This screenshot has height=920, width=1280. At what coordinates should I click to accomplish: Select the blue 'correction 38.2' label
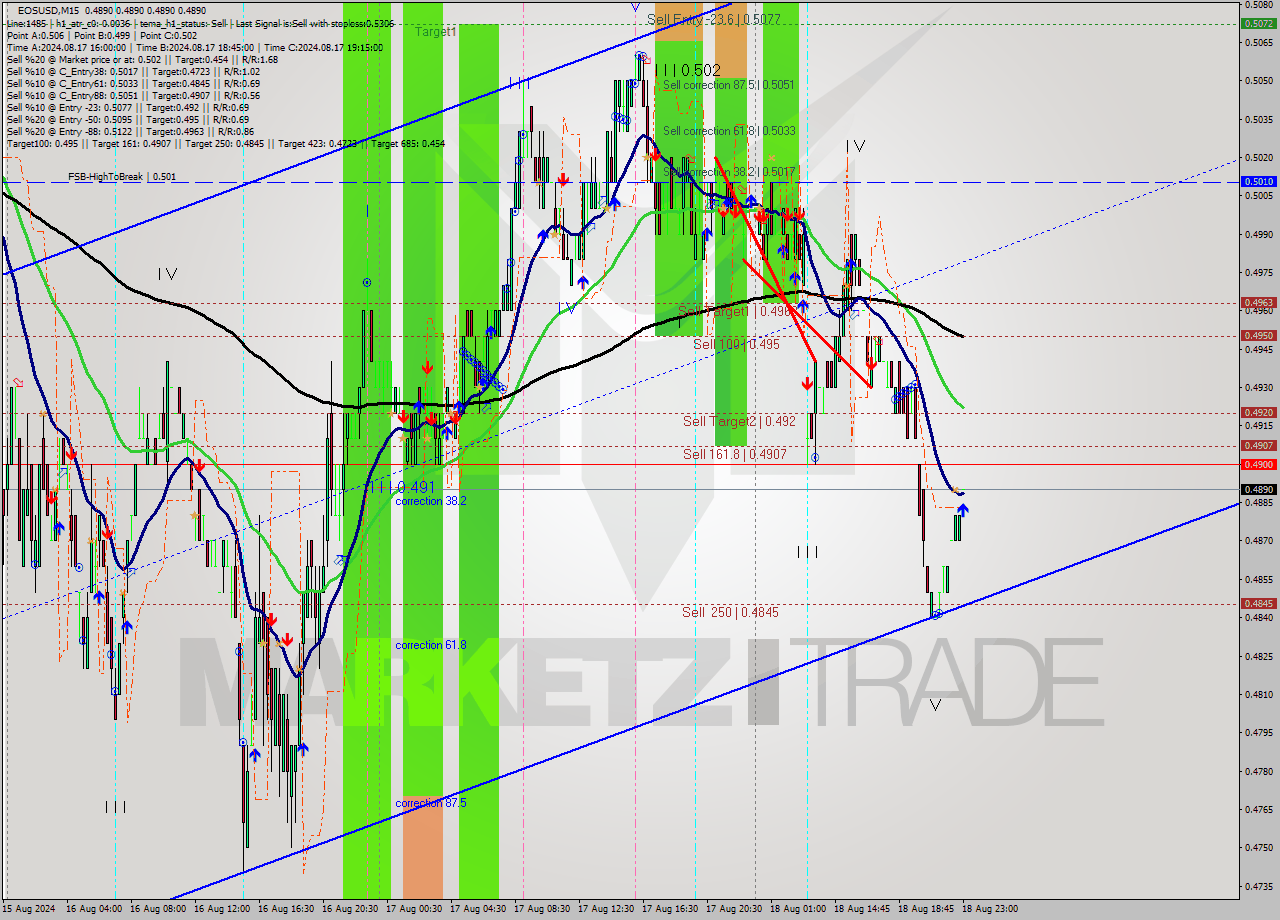tap(430, 501)
